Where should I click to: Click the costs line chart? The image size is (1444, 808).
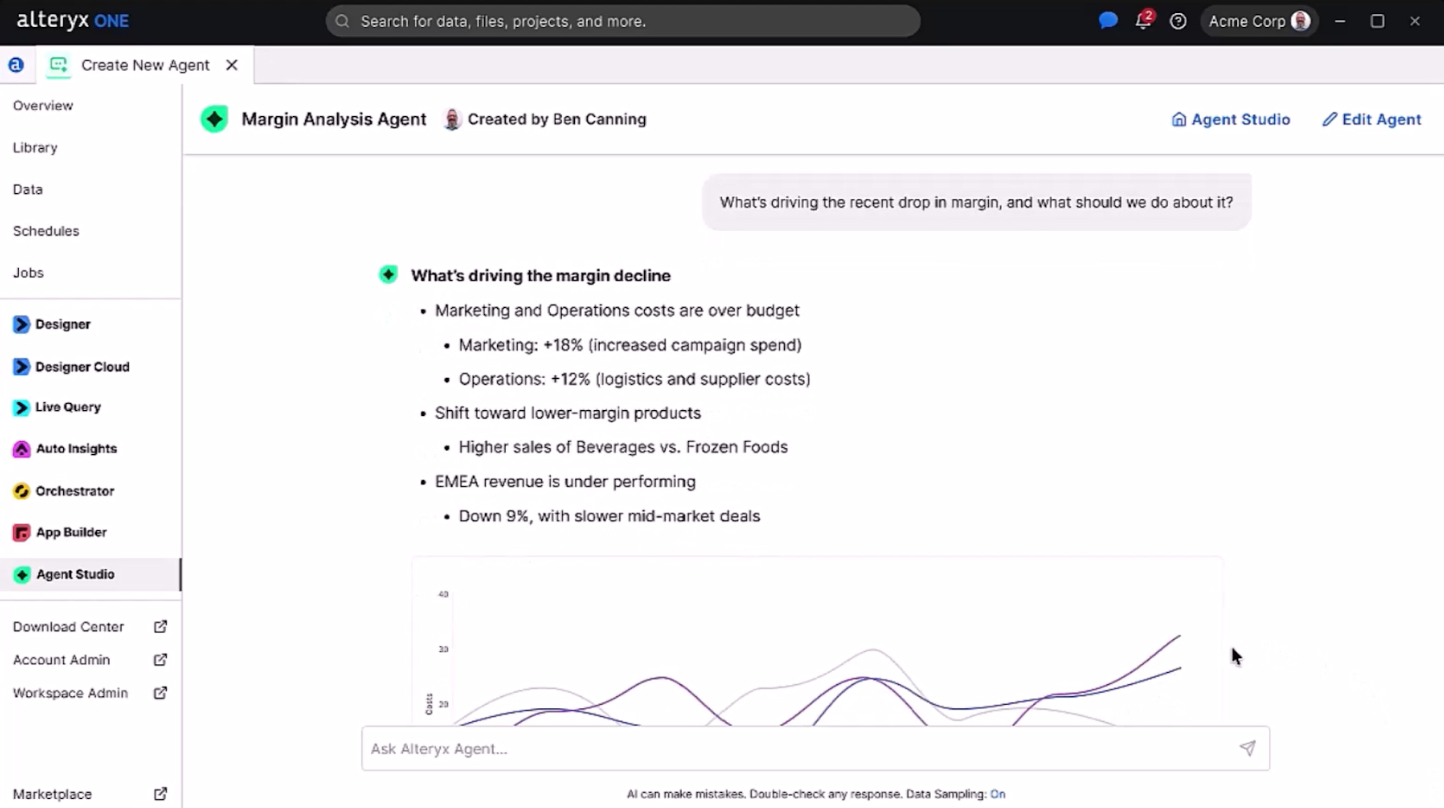(817, 642)
